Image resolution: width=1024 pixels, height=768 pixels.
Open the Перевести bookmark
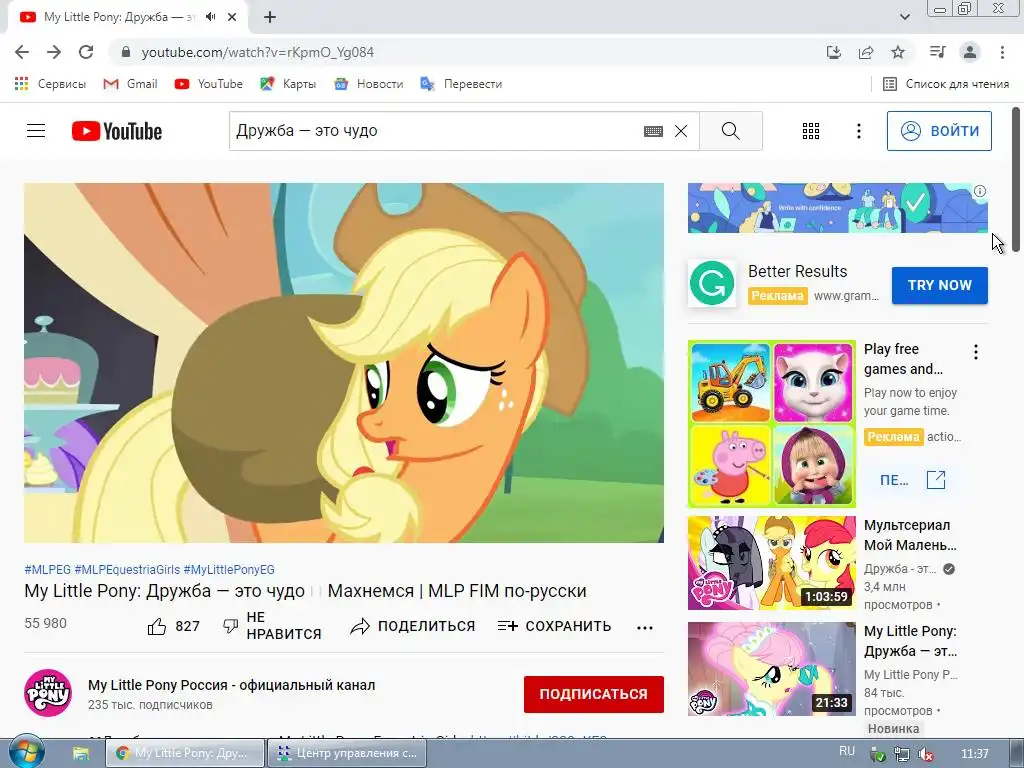[461, 84]
